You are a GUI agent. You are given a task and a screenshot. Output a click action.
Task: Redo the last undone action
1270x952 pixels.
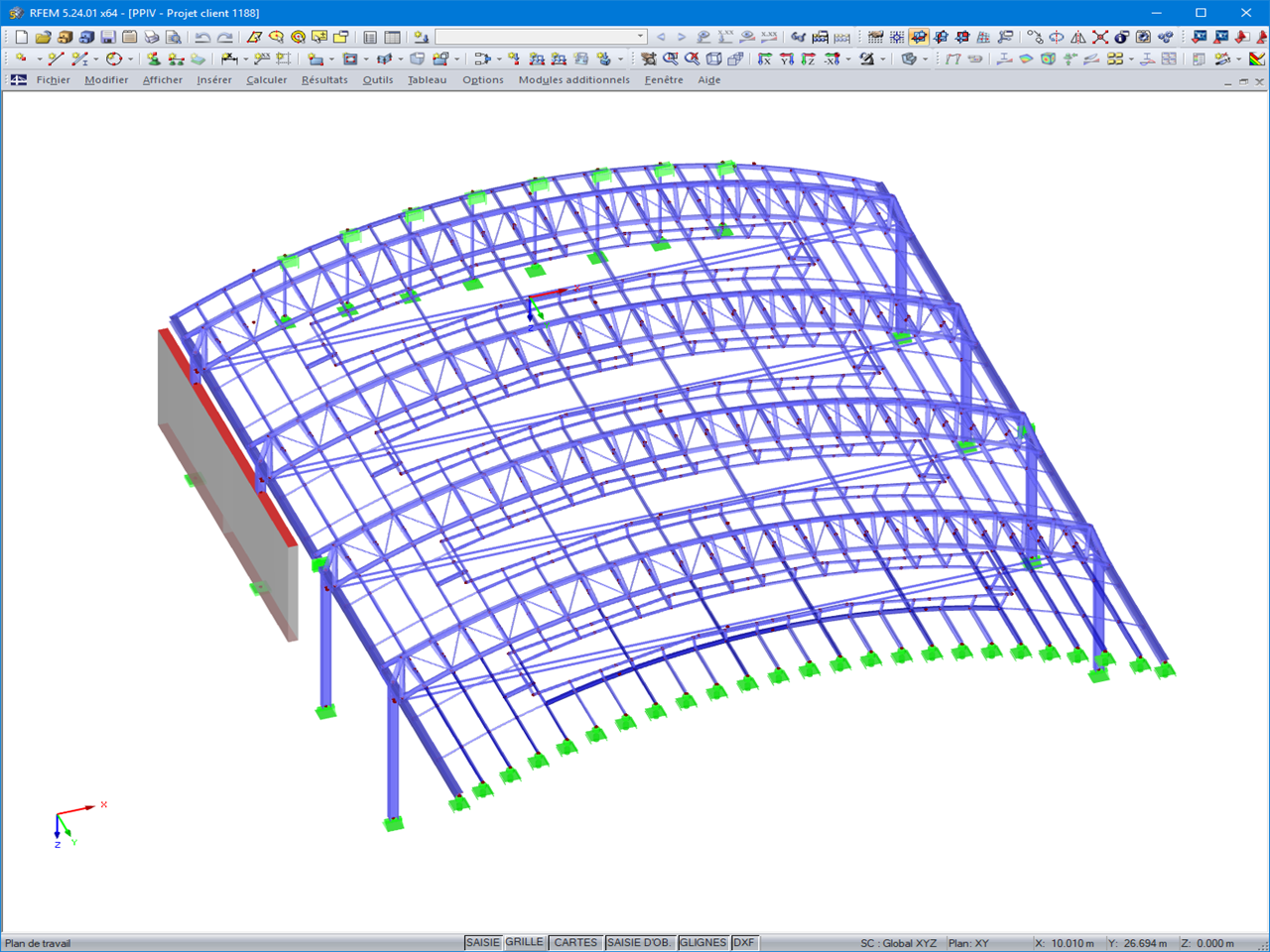tap(226, 37)
